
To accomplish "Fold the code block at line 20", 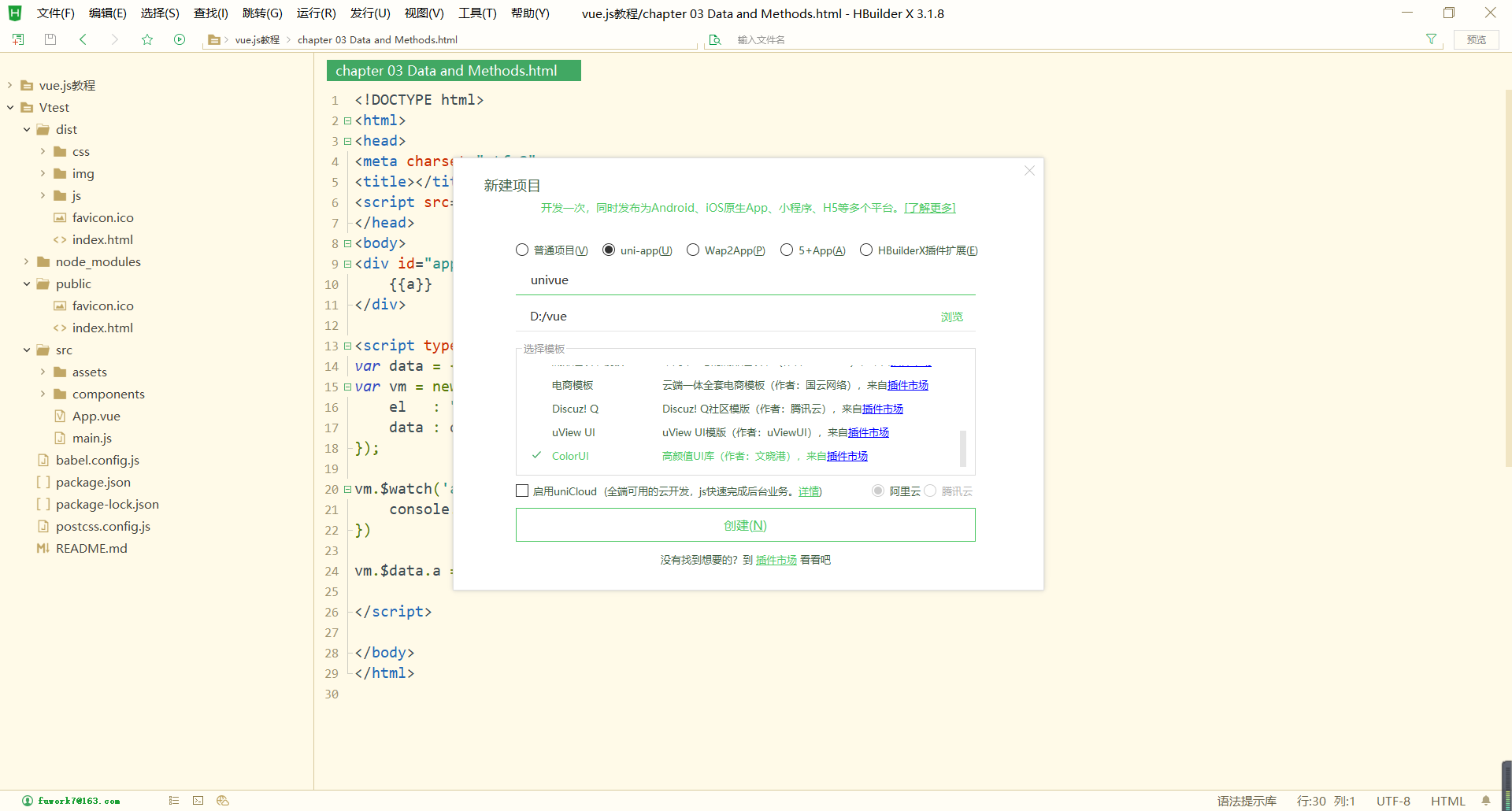I will pyautogui.click(x=347, y=489).
